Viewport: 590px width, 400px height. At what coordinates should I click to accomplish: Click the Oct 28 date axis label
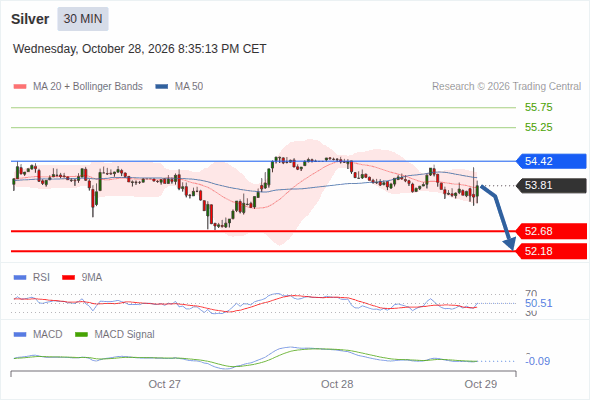(337, 384)
